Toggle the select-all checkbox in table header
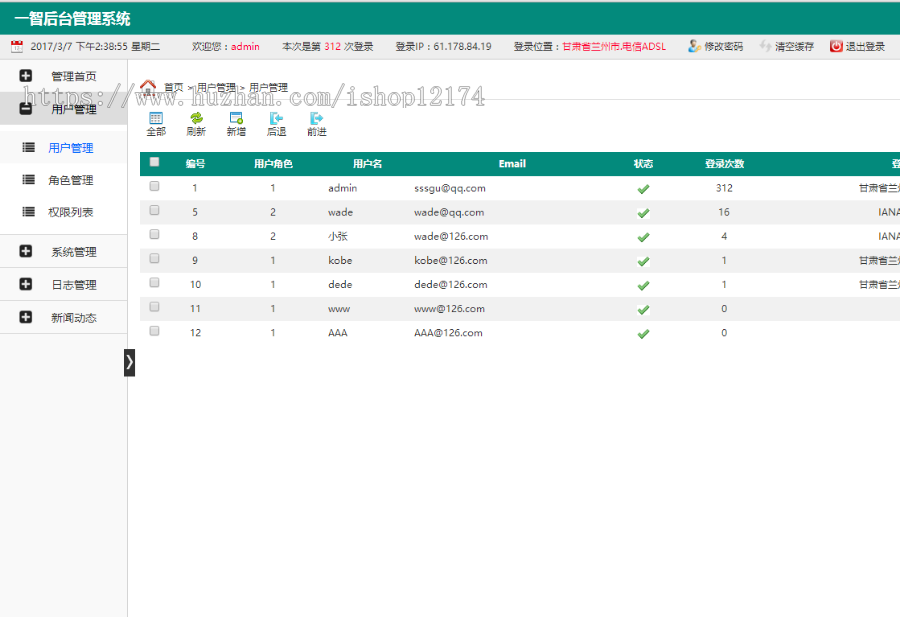 point(153,161)
